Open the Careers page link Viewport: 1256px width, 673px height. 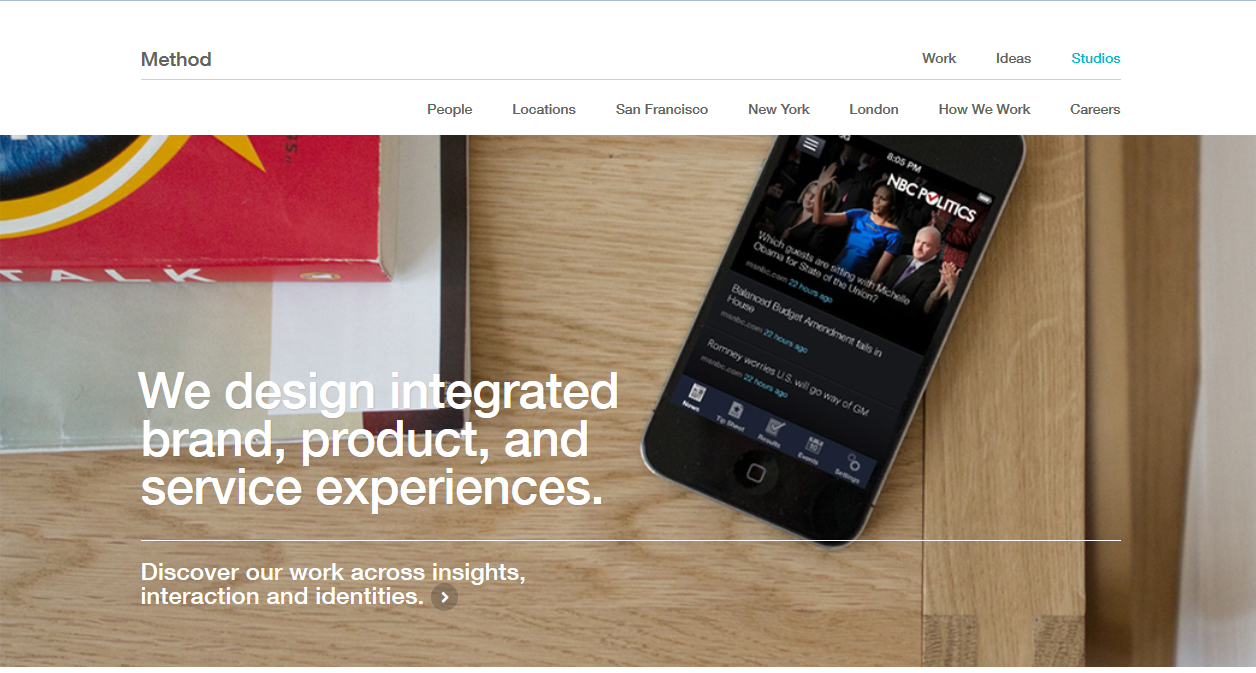1095,109
